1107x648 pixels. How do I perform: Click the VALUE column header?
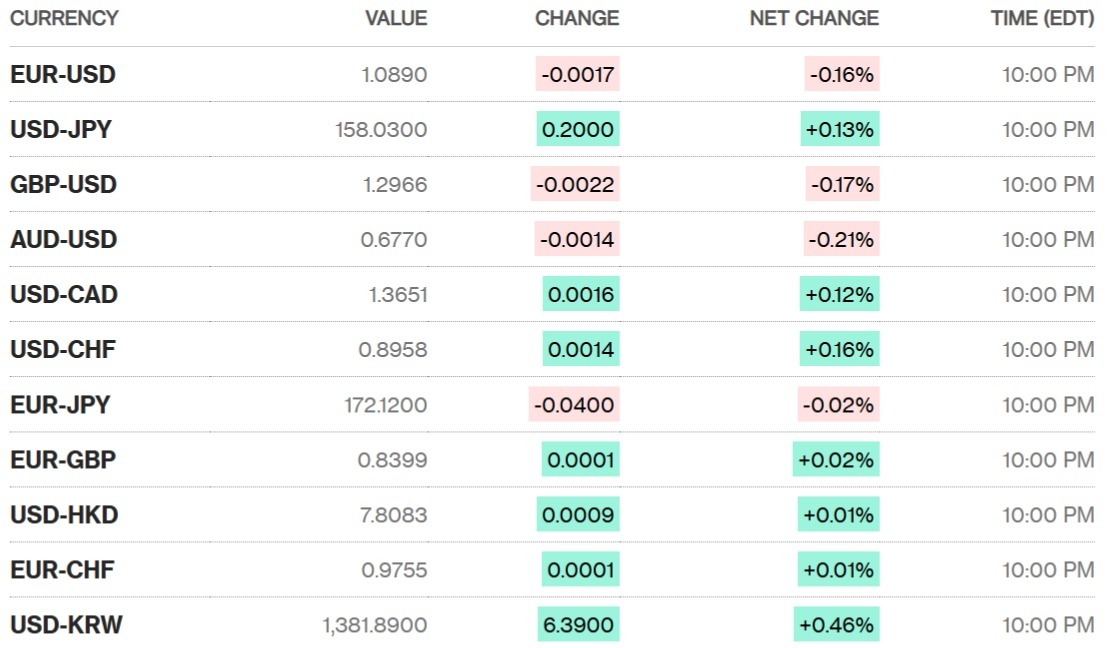coord(396,18)
